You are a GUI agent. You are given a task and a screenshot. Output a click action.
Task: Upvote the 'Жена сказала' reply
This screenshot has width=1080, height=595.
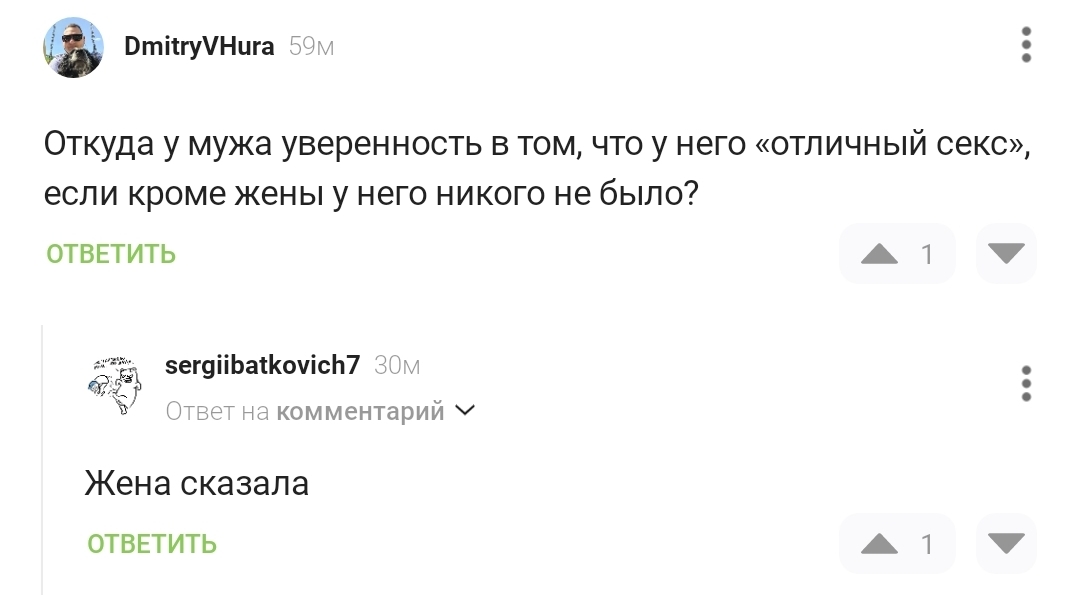880,544
